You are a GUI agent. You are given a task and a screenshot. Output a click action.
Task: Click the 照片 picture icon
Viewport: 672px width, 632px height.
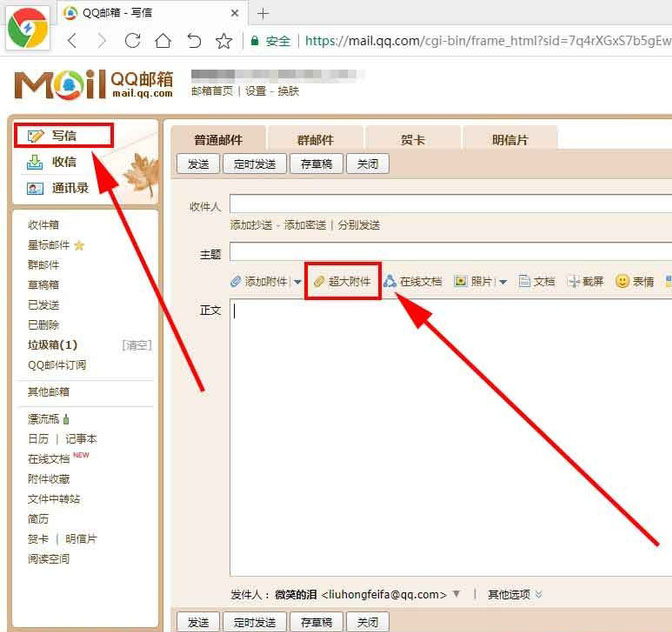click(x=460, y=281)
